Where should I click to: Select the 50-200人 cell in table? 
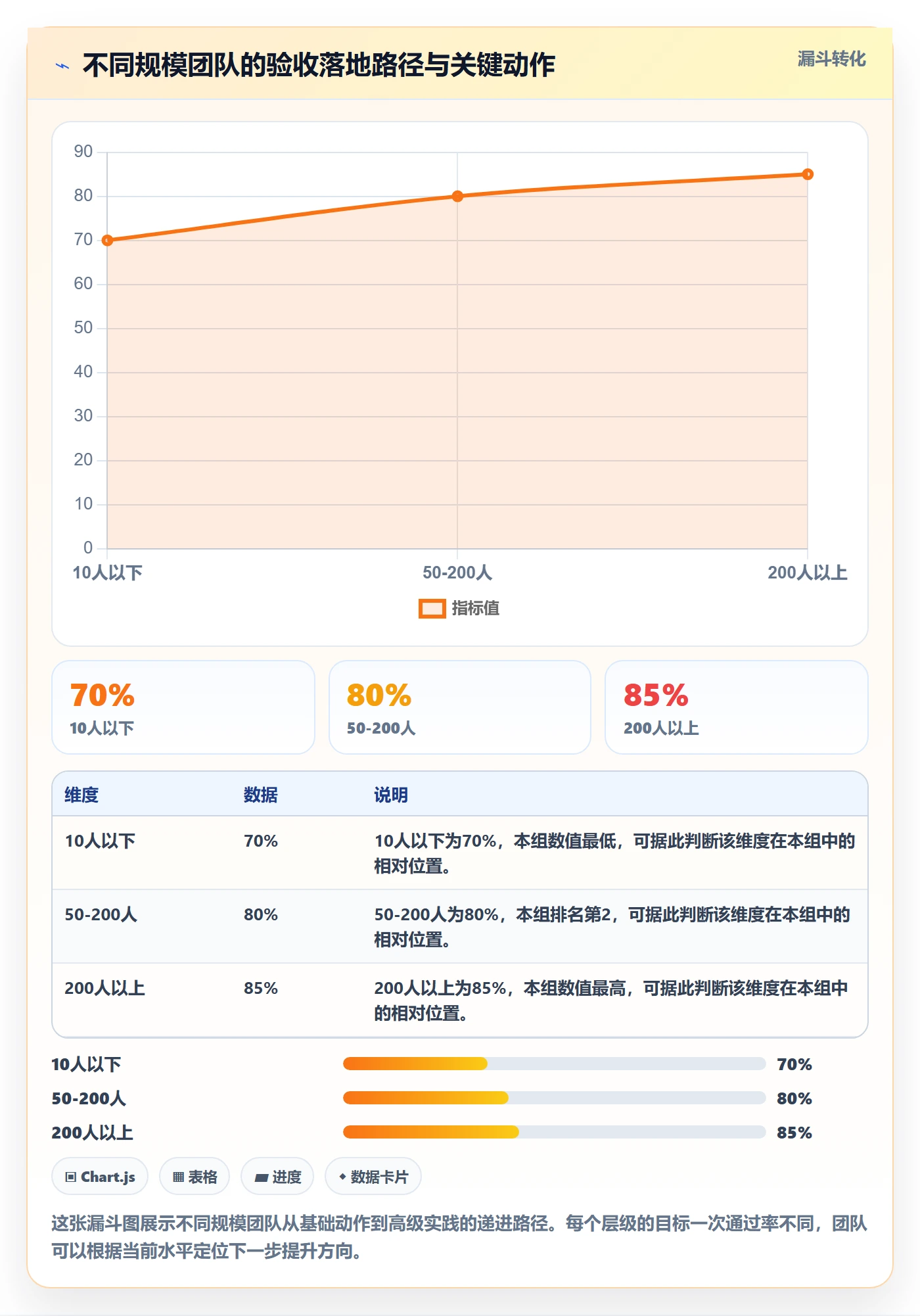(101, 914)
